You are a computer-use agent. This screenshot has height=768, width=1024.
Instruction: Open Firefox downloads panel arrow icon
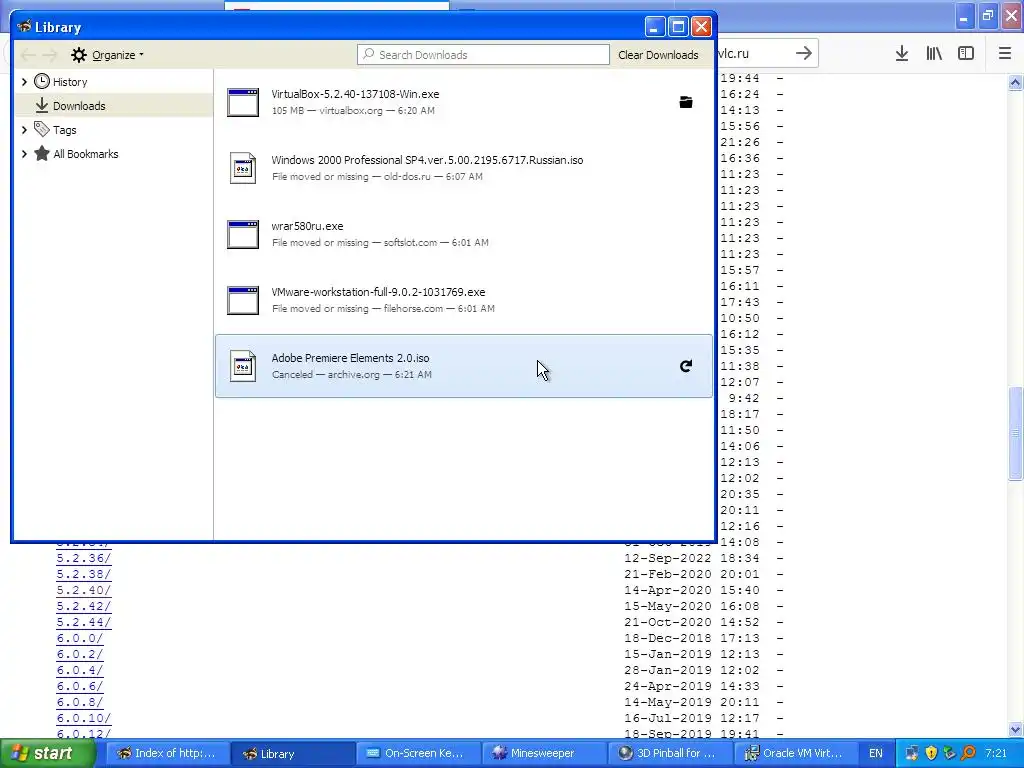coord(902,54)
